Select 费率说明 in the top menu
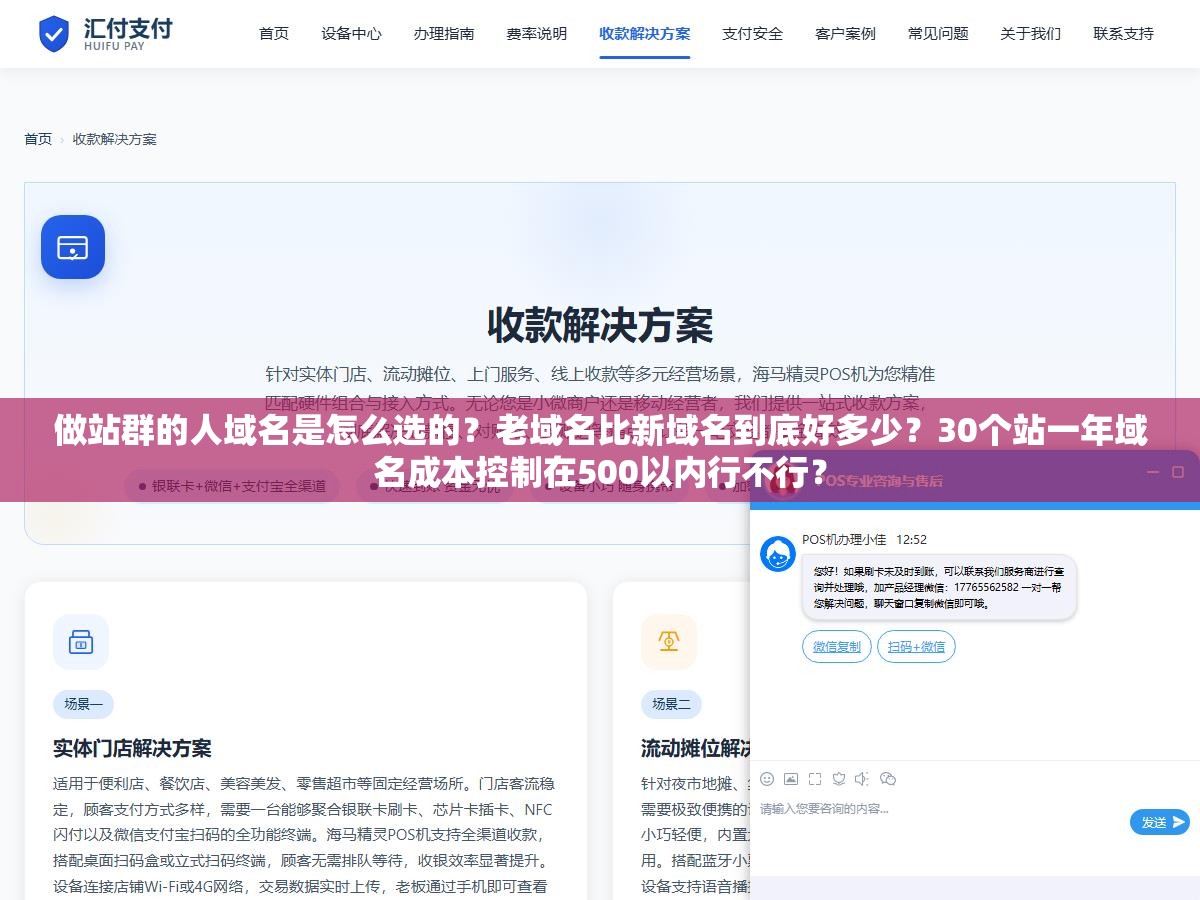The width and height of the screenshot is (1200, 900). (537, 33)
